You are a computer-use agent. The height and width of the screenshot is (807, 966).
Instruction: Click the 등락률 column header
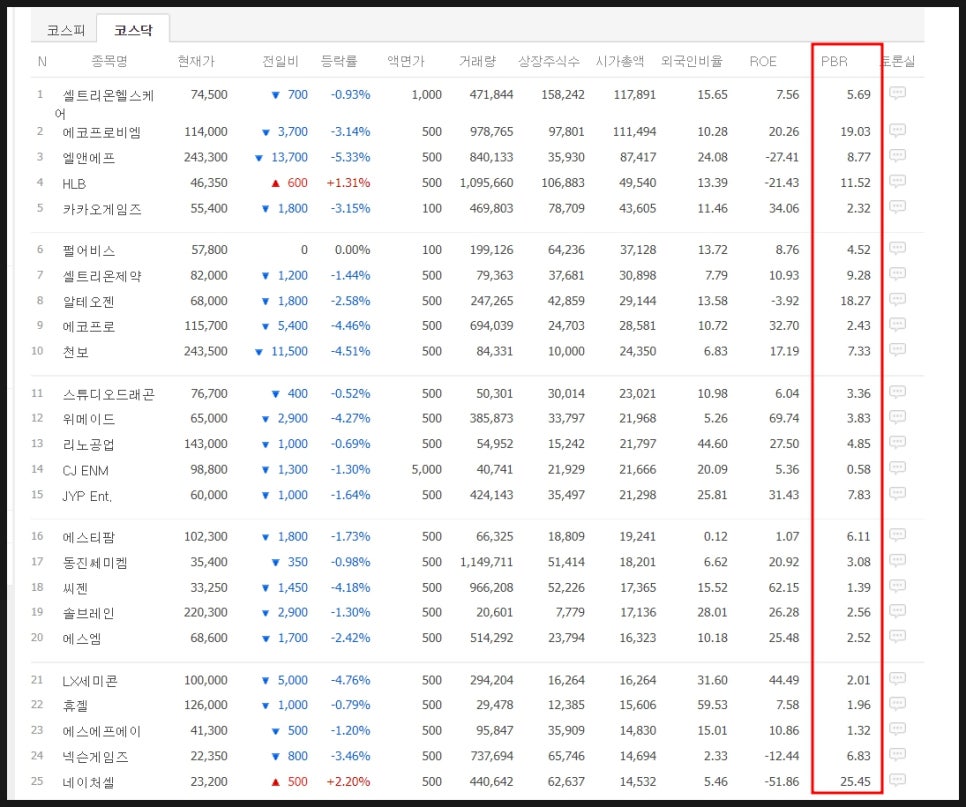[x=339, y=61]
